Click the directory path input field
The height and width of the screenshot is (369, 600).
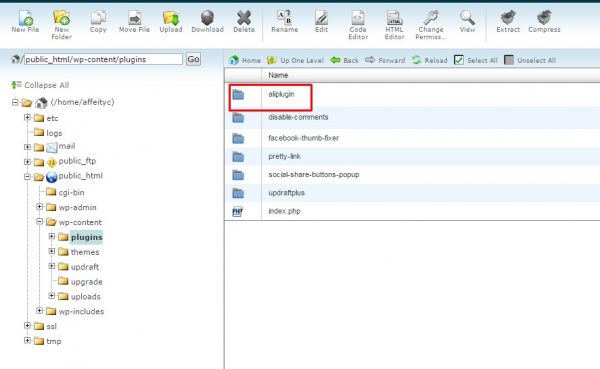point(103,59)
